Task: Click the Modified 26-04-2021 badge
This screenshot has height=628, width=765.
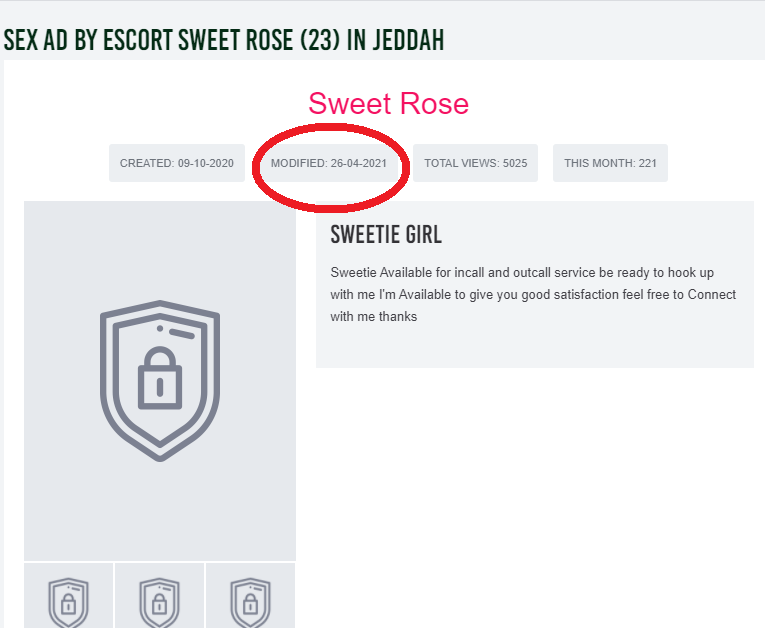Action: point(329,163)
